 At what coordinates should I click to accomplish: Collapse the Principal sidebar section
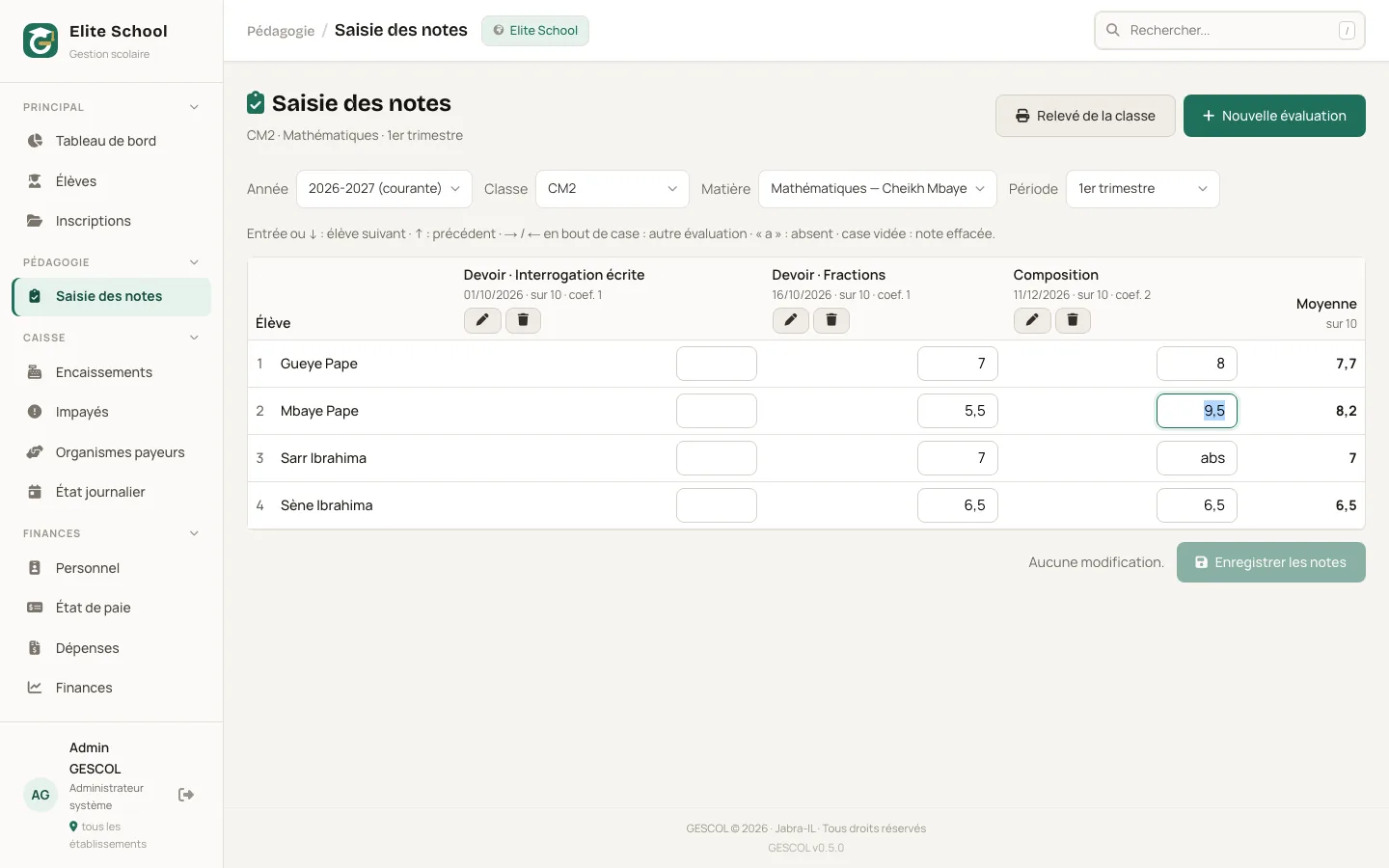pyautogui.click(x=112, y=107)
